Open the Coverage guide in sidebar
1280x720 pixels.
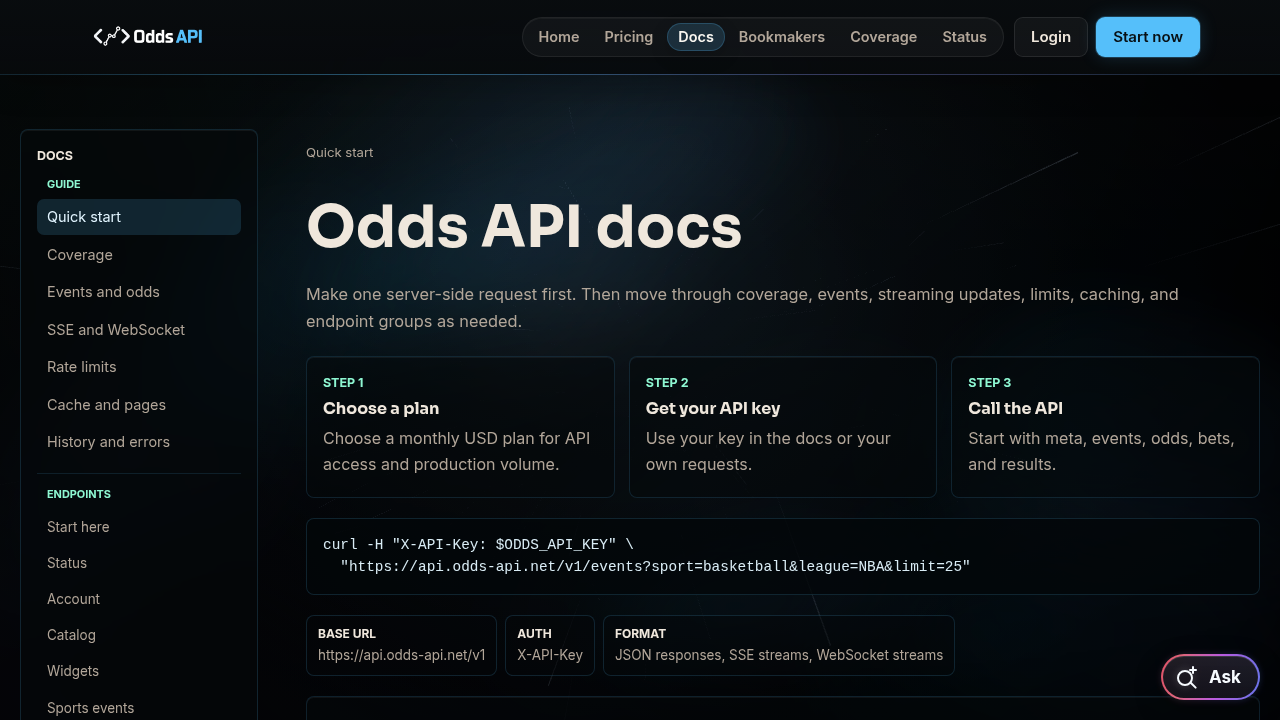[139, 255]
